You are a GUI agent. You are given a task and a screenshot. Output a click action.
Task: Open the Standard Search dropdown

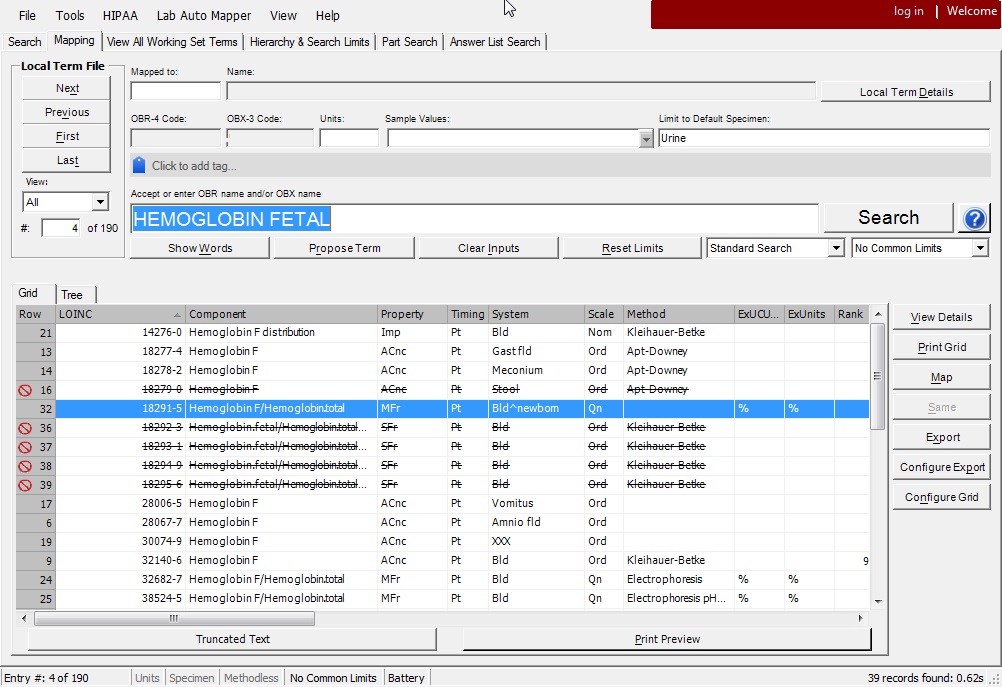tap(836, 248)
